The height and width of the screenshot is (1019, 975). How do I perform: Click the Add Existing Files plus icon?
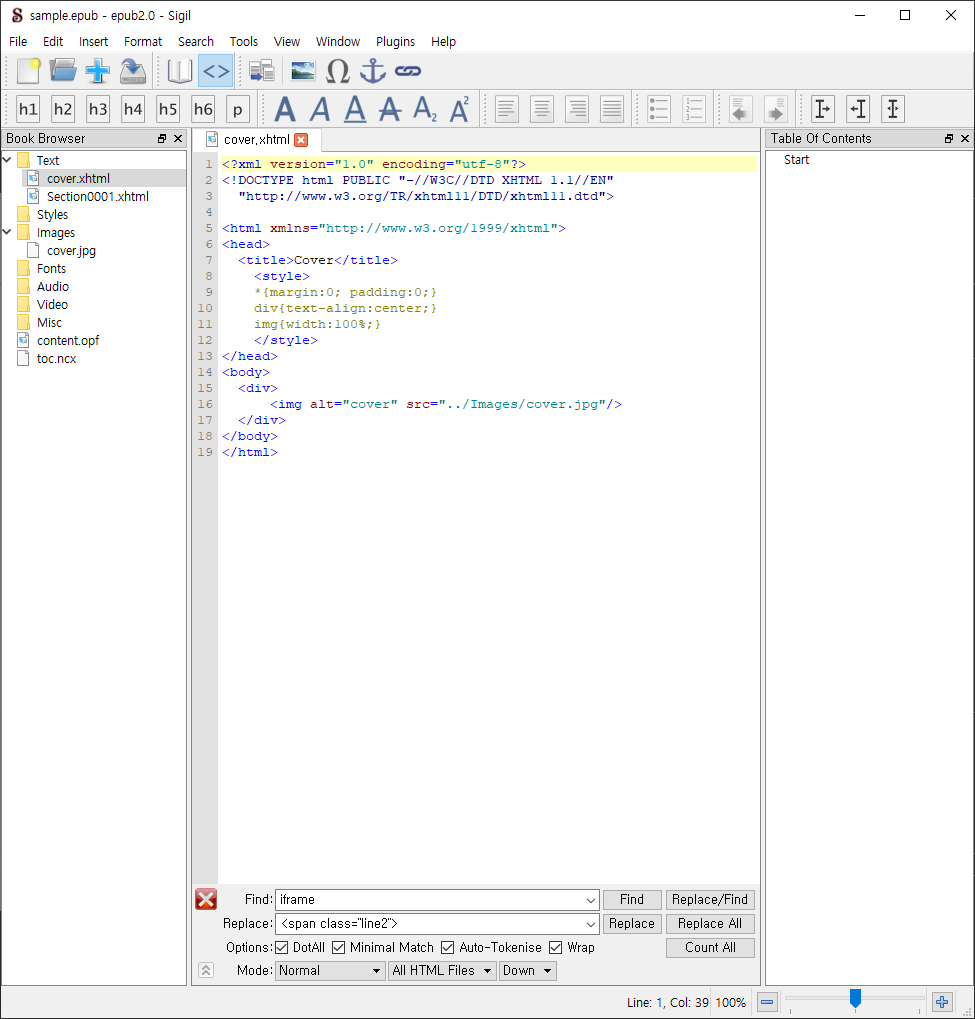click(x=98, y=71)
